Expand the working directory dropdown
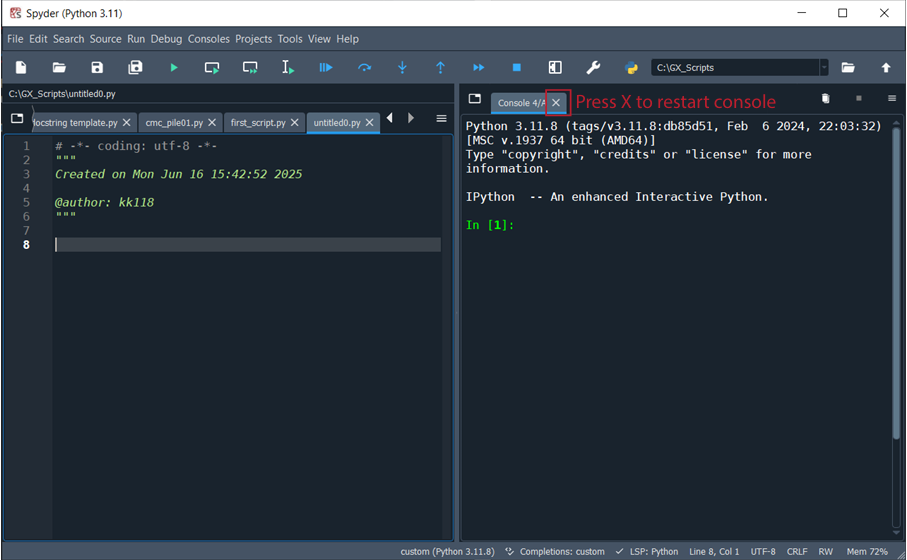907x560 pixels. coord(824,68)
